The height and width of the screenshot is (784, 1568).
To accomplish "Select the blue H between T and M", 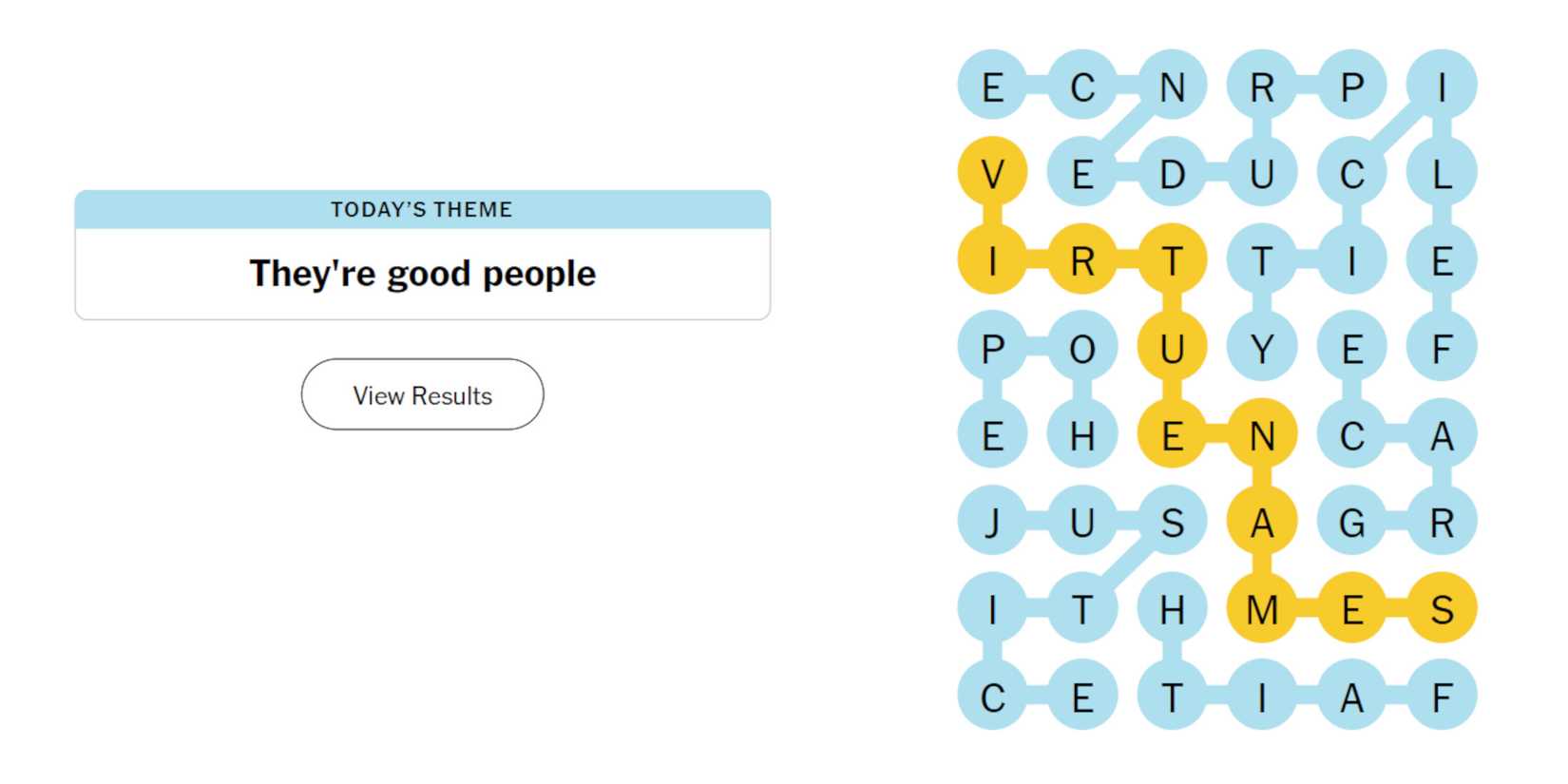I will point(1174,608).
